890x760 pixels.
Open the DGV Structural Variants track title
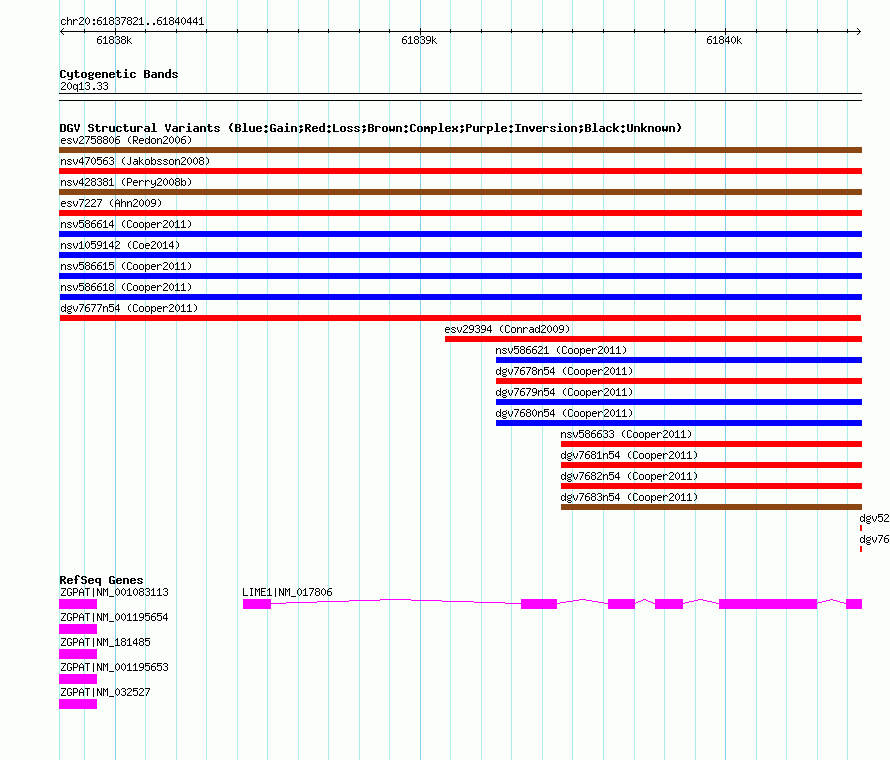(371, 128)
